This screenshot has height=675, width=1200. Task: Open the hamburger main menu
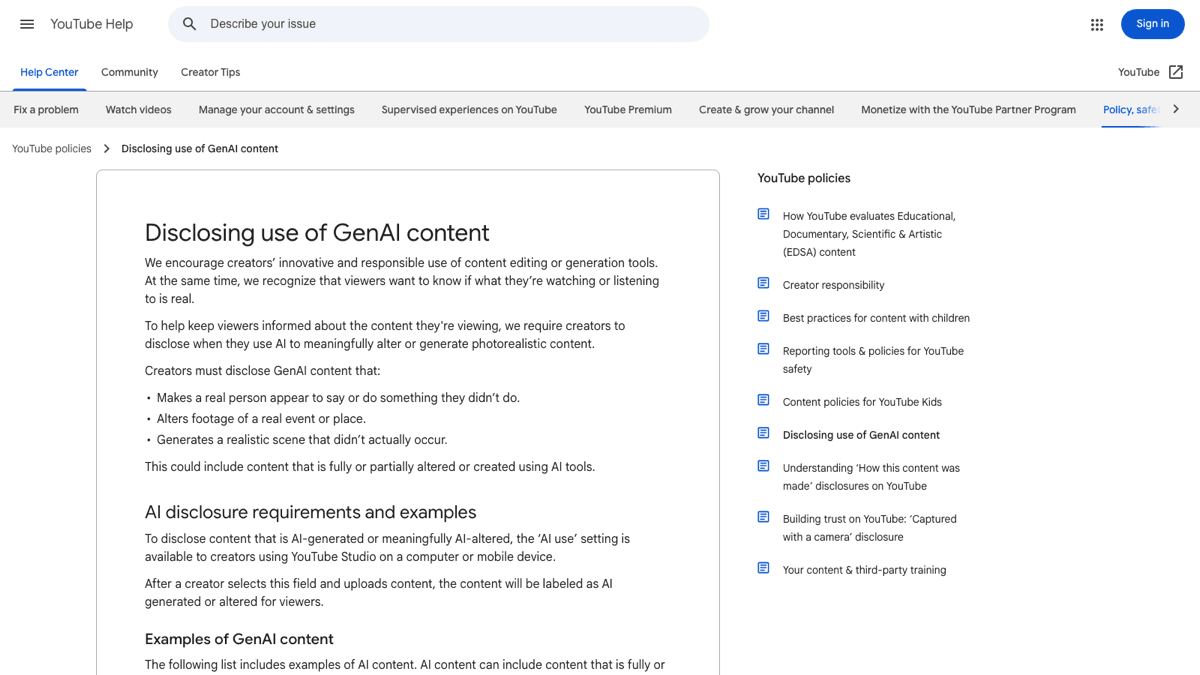(x=27, y=24)
